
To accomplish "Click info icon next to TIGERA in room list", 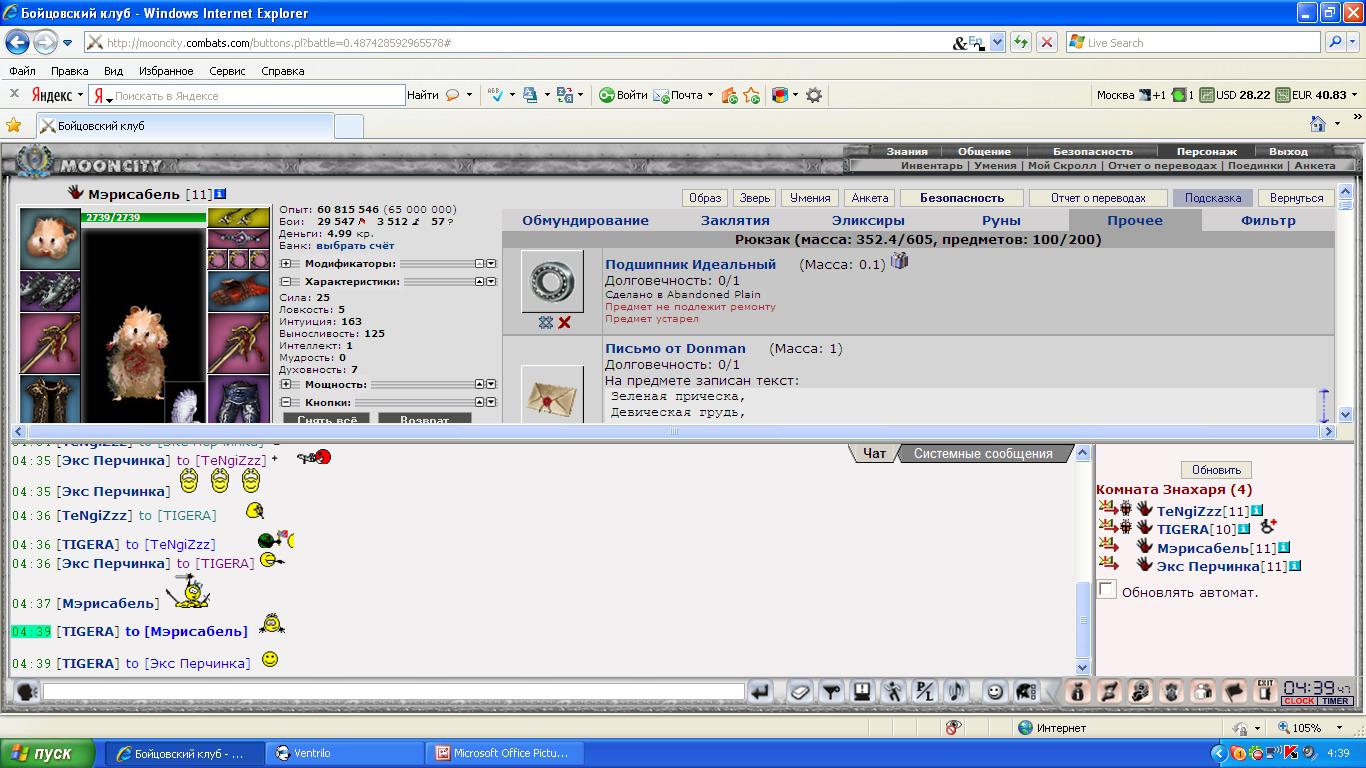I will pos(1244,529).
